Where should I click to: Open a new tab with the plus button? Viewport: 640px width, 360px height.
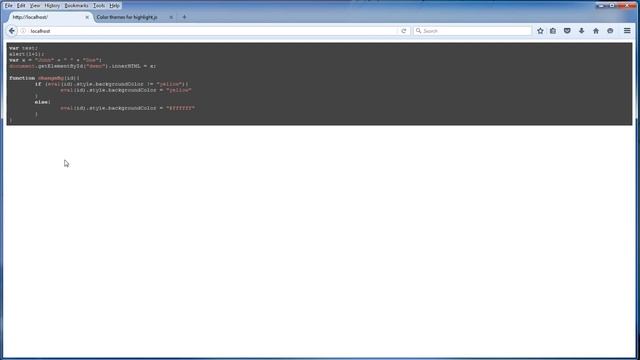[x=184, y=17]
